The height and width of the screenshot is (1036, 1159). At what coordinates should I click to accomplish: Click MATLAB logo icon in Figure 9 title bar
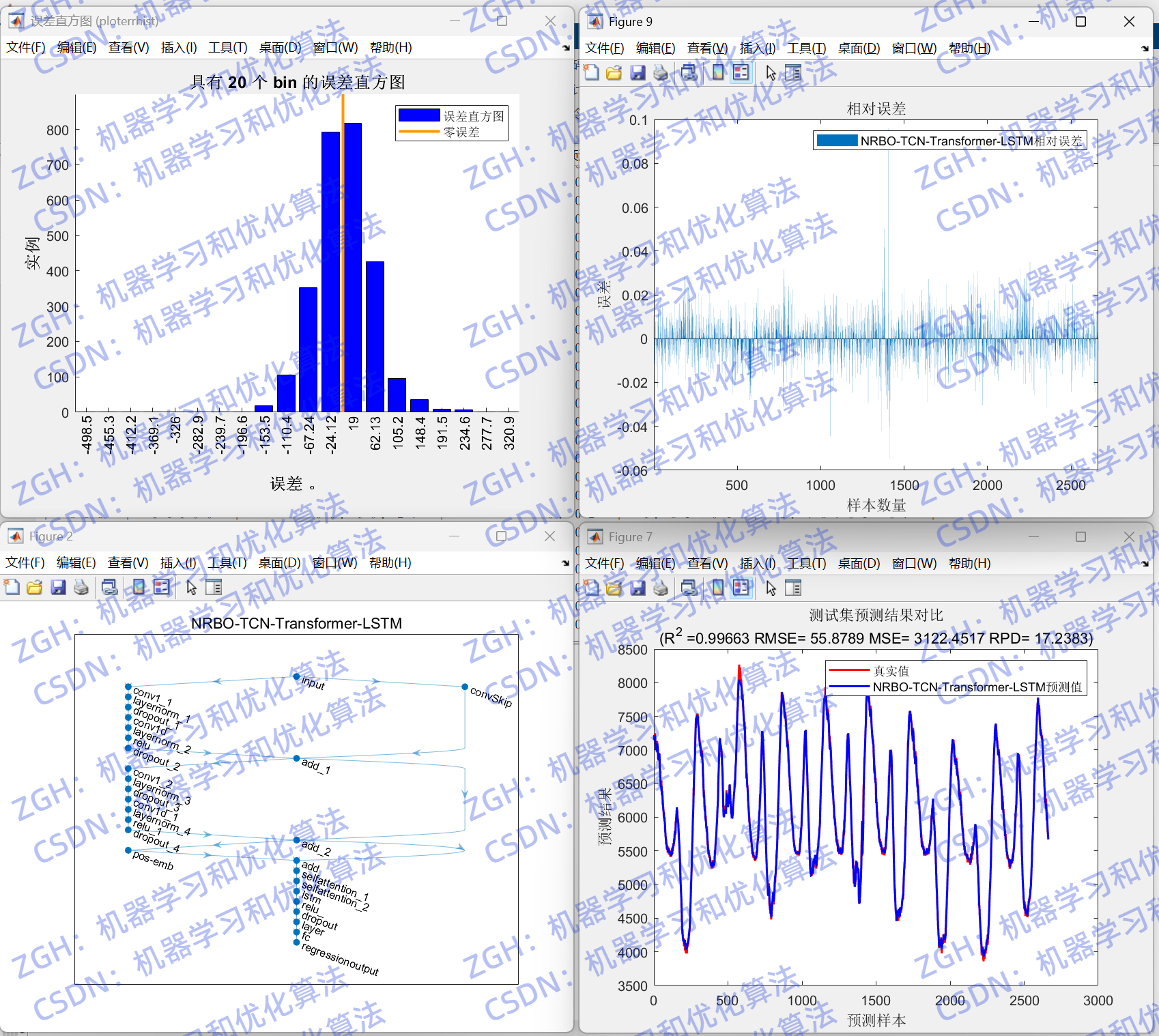595,21
